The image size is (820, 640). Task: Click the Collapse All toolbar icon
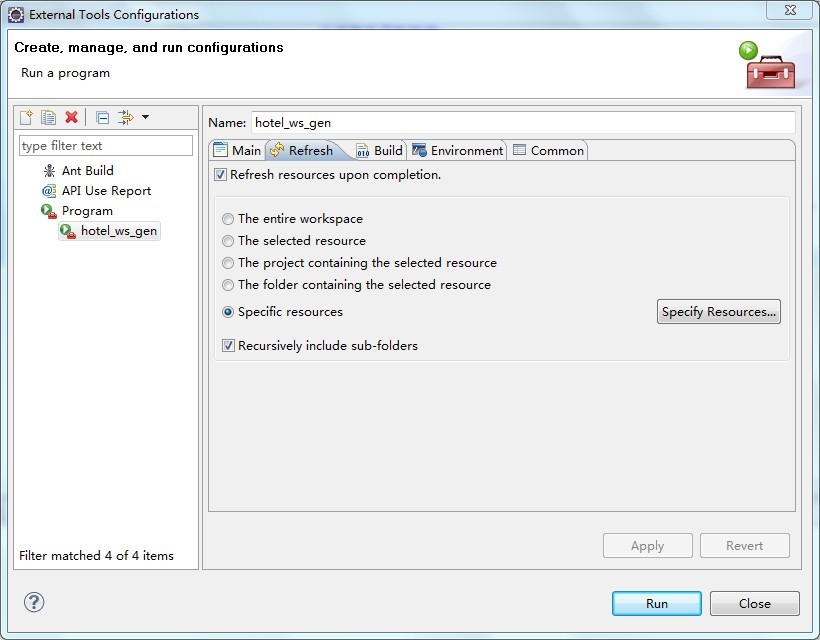point(102,118)
